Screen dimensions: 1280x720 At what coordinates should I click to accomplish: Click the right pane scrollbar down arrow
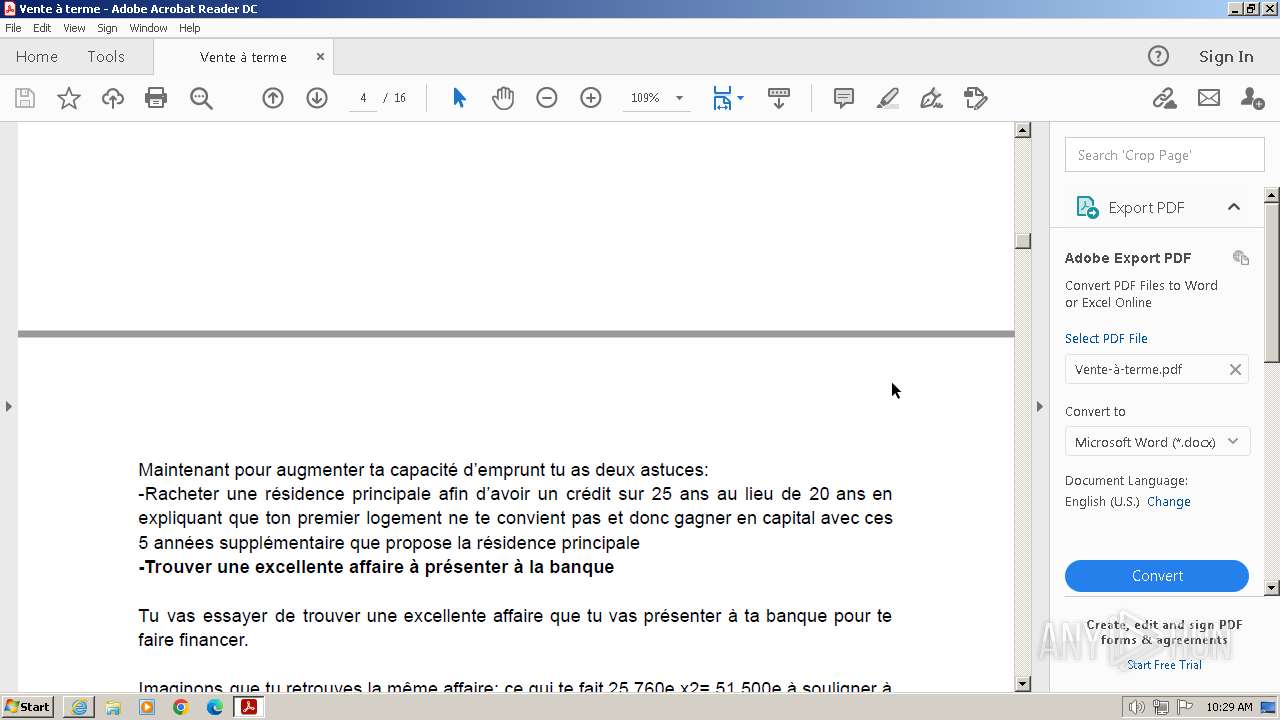coord(1272,588)
